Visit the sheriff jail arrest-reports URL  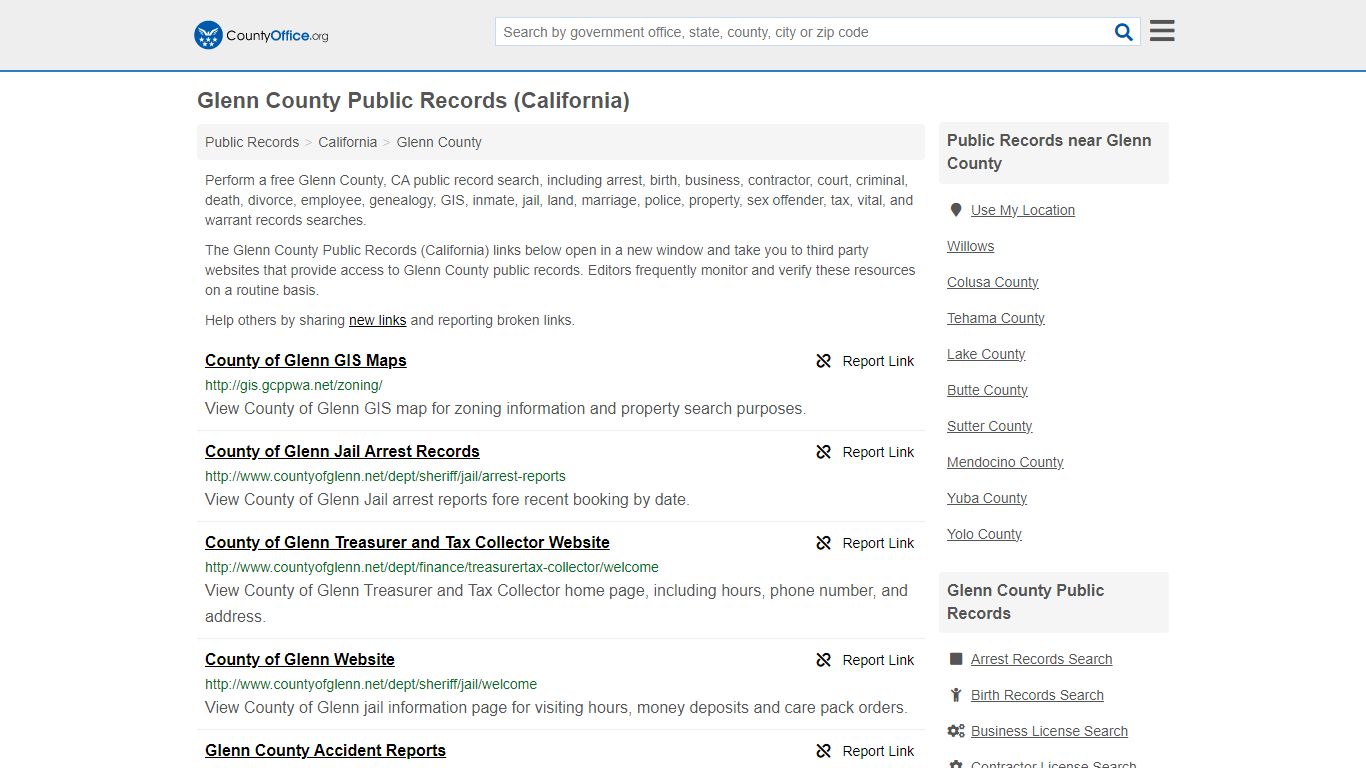tap(385, 476)
